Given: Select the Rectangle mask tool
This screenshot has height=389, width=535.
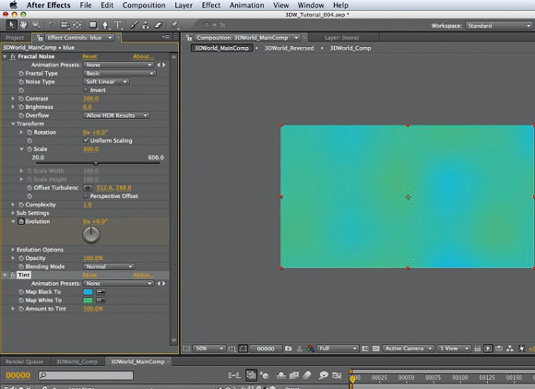Looking at the screenshot, I should pyautogui.click(x=93, y=25).
